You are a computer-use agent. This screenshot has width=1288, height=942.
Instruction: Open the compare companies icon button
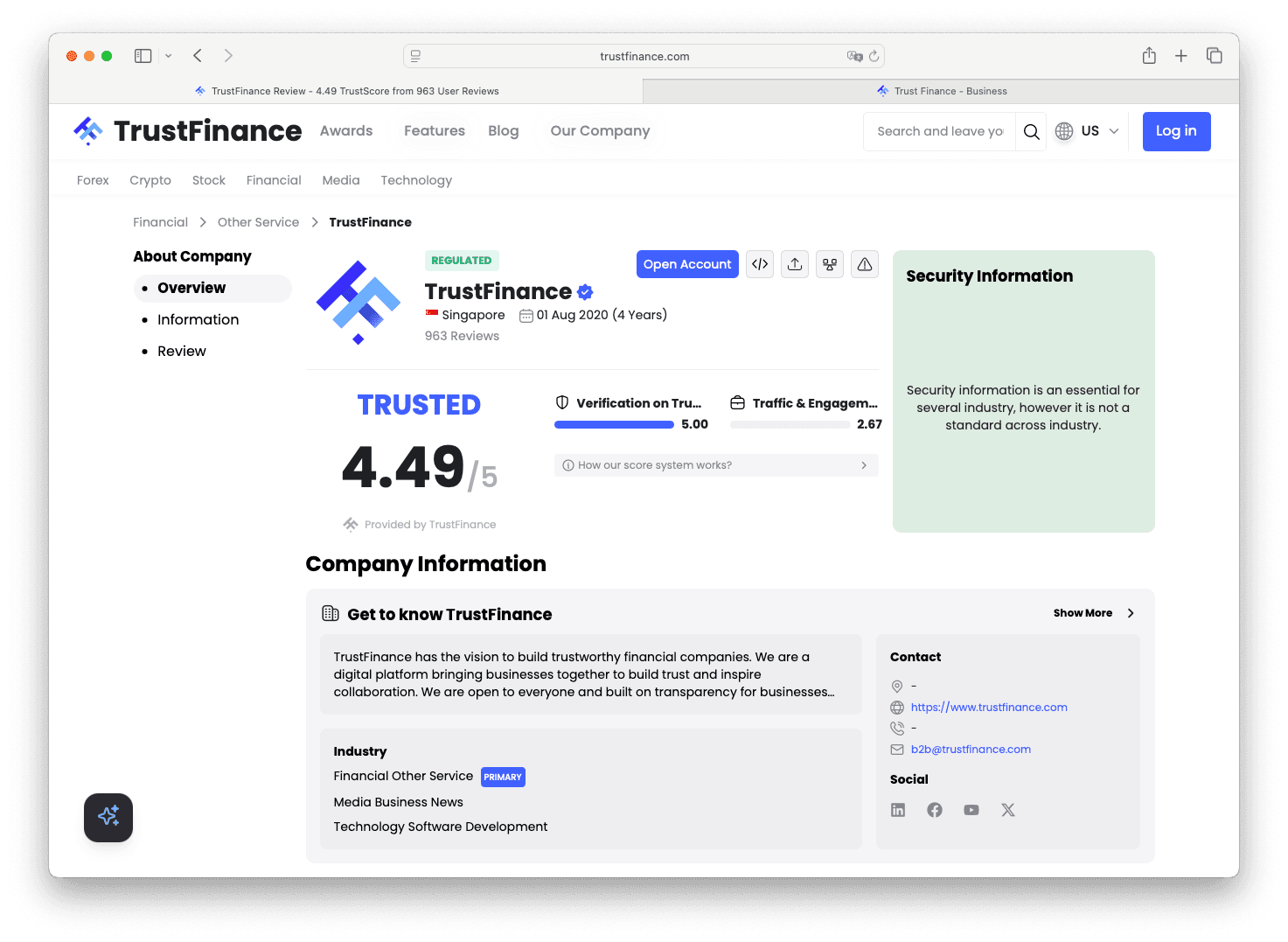coord(830,264)
